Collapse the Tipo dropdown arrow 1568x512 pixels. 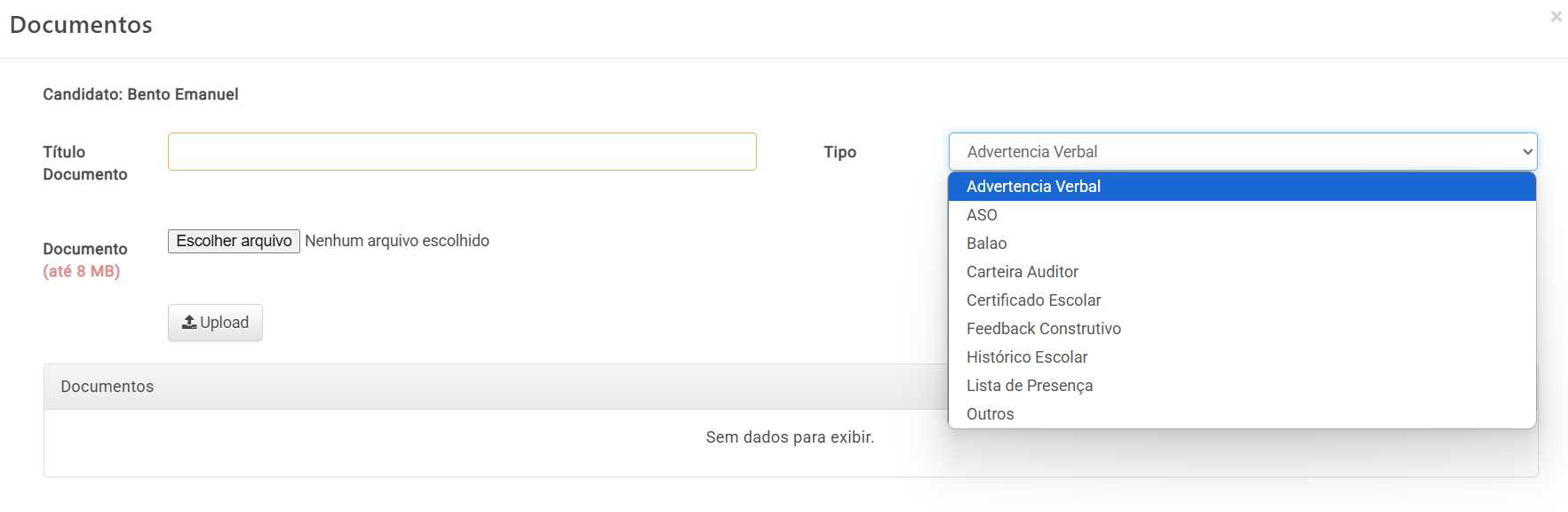point(1527,152)
